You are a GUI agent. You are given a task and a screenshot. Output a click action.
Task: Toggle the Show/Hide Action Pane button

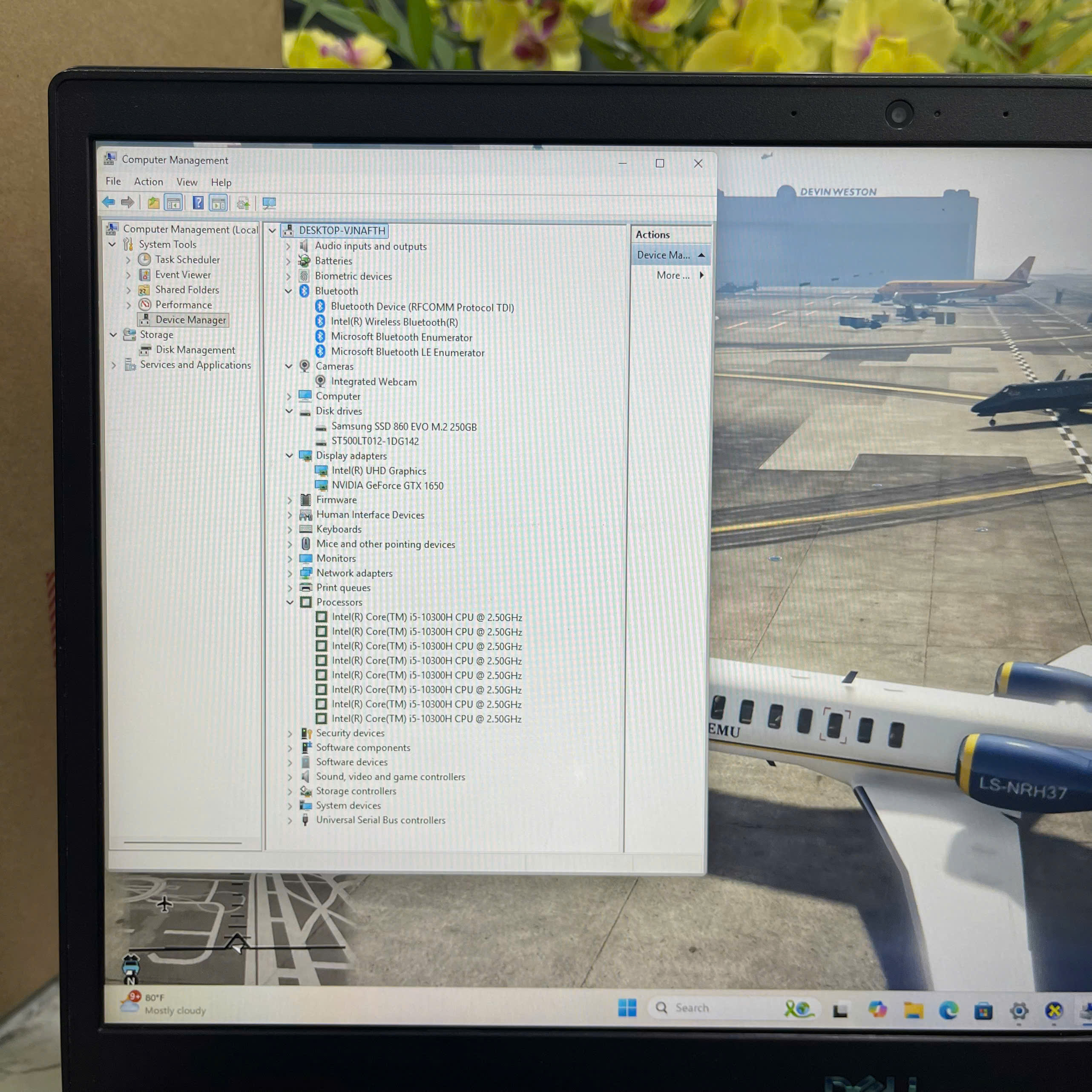click(218, 203)
